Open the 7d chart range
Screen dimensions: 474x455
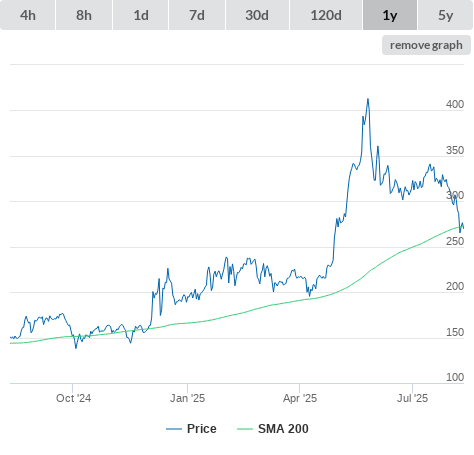(x=197, y=15)
